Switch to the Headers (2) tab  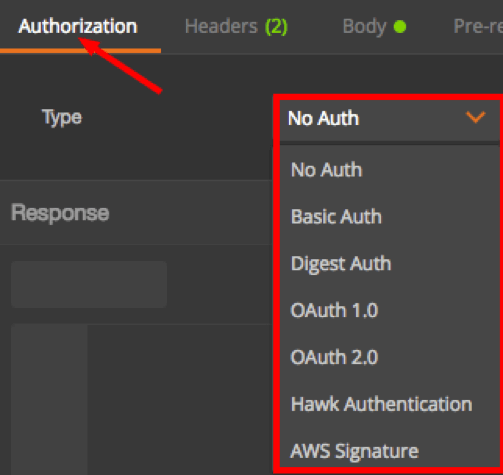[x=236, y=26]
